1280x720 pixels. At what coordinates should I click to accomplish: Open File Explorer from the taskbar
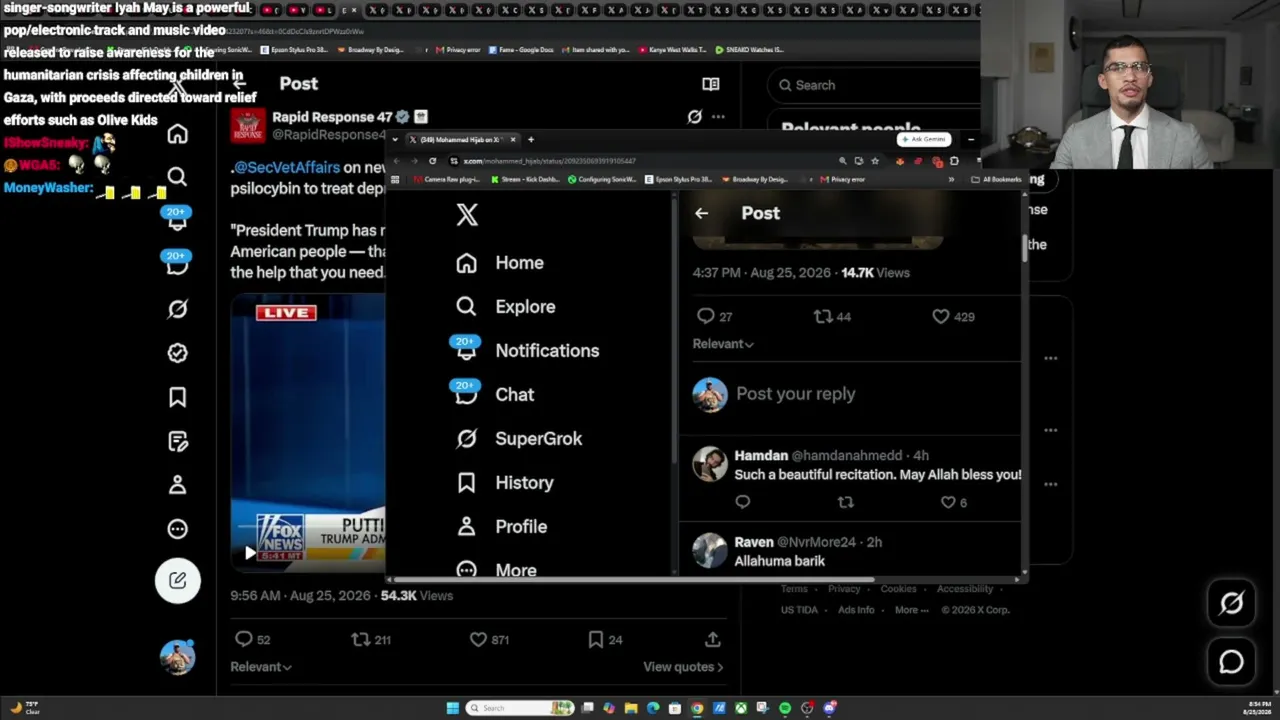tap(631, 708)
